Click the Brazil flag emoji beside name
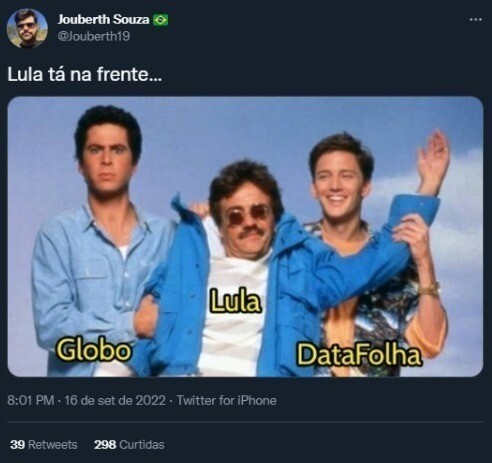Screen dimensions: 492x463 pyautogui.click(x=161, y=20)
